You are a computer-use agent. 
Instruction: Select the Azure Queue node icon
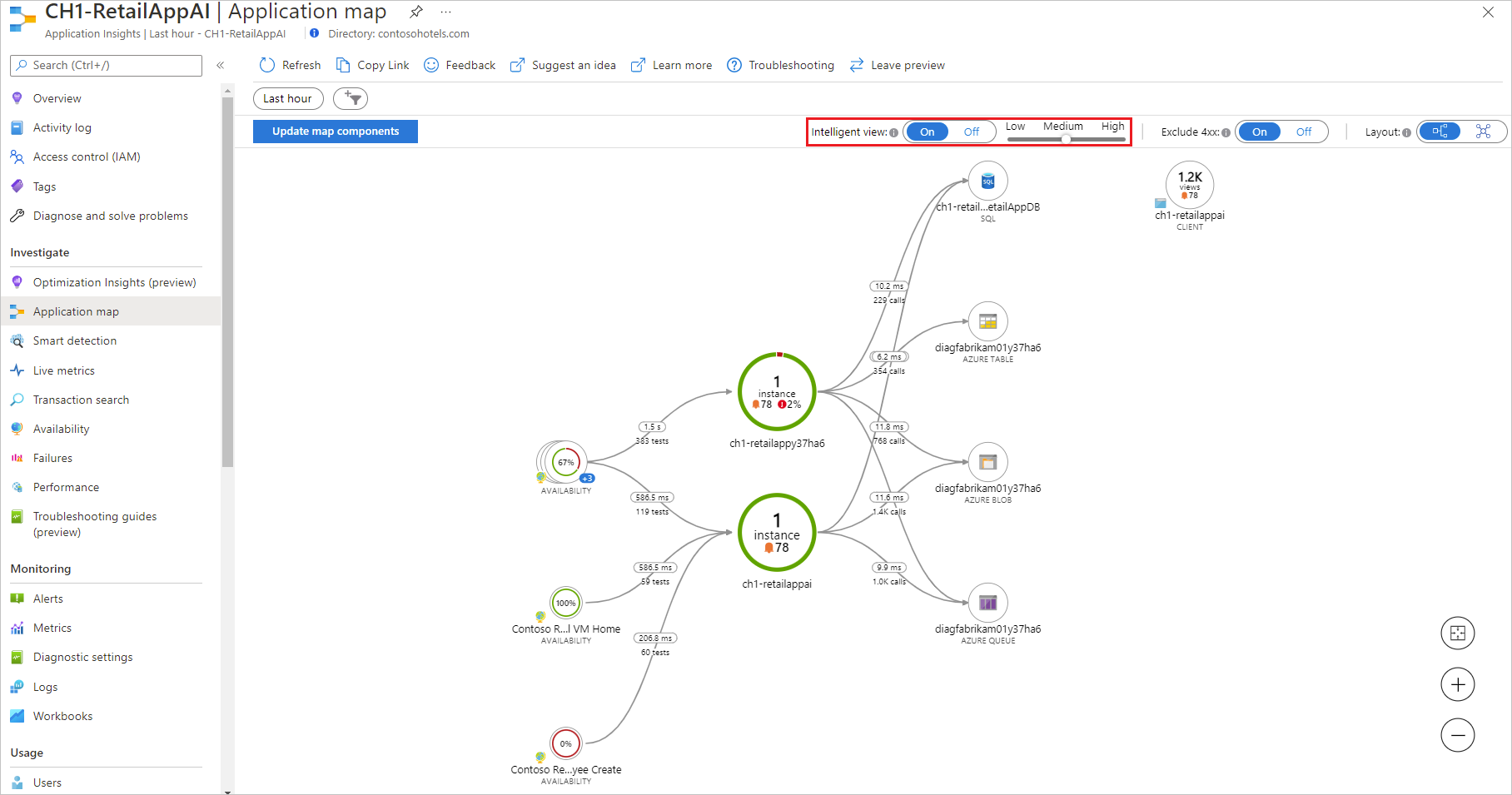[x=988, y=603]
